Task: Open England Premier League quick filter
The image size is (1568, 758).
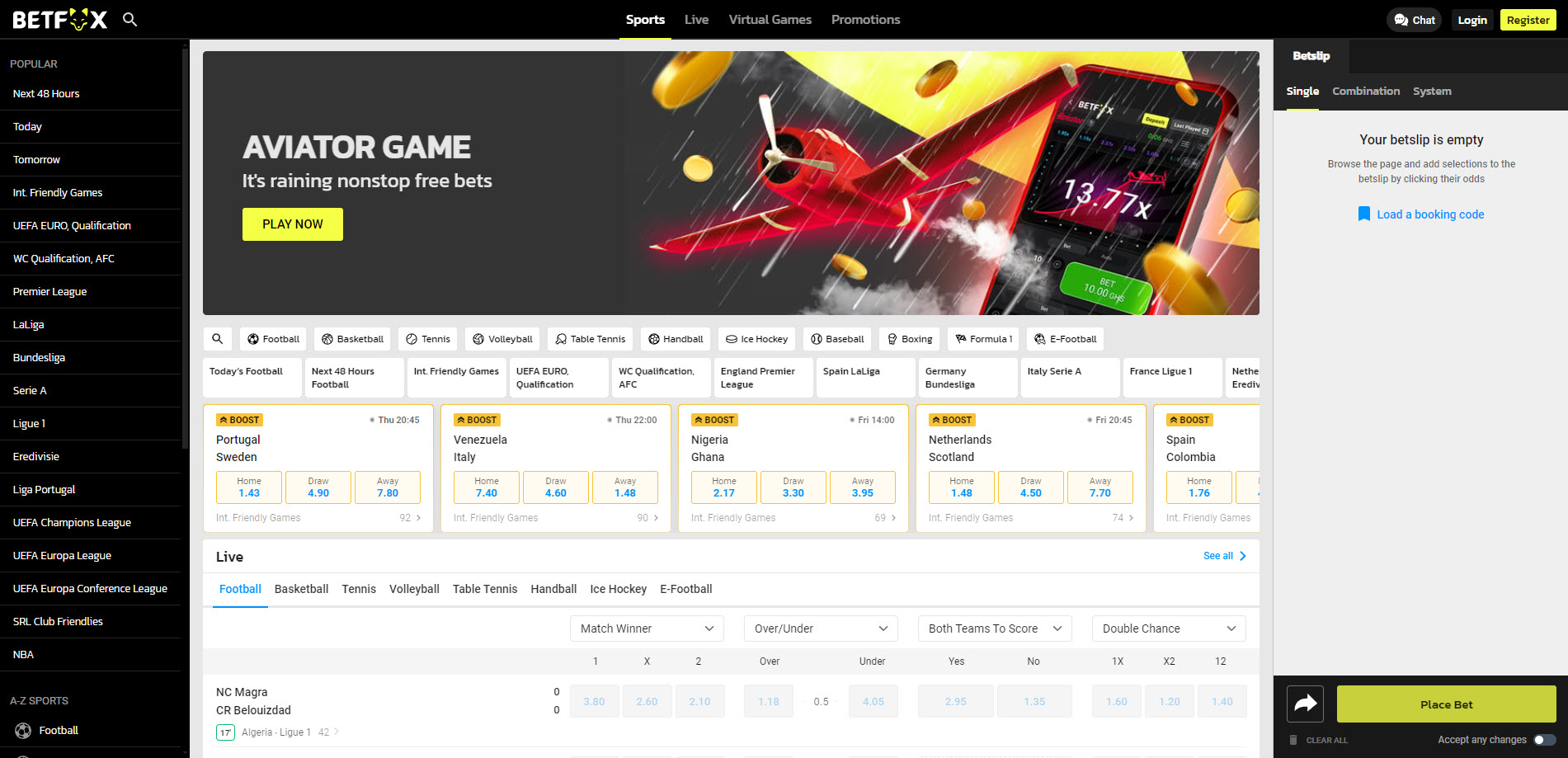Action: 764,378
